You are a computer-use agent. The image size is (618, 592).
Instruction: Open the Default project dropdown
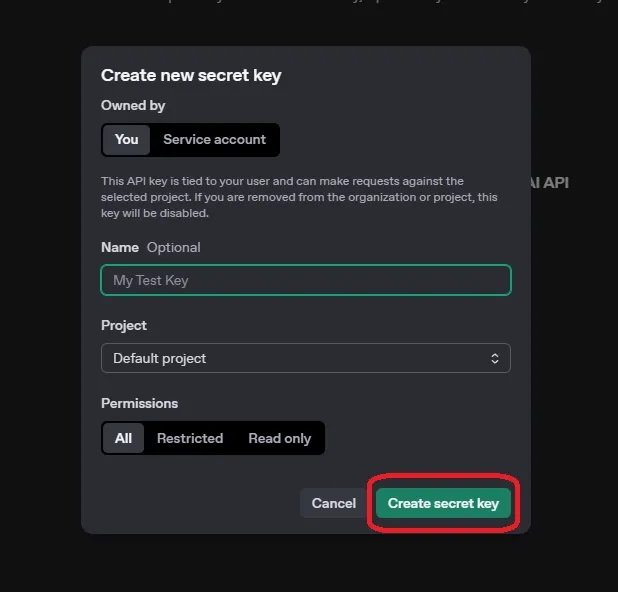coord(305,358)
